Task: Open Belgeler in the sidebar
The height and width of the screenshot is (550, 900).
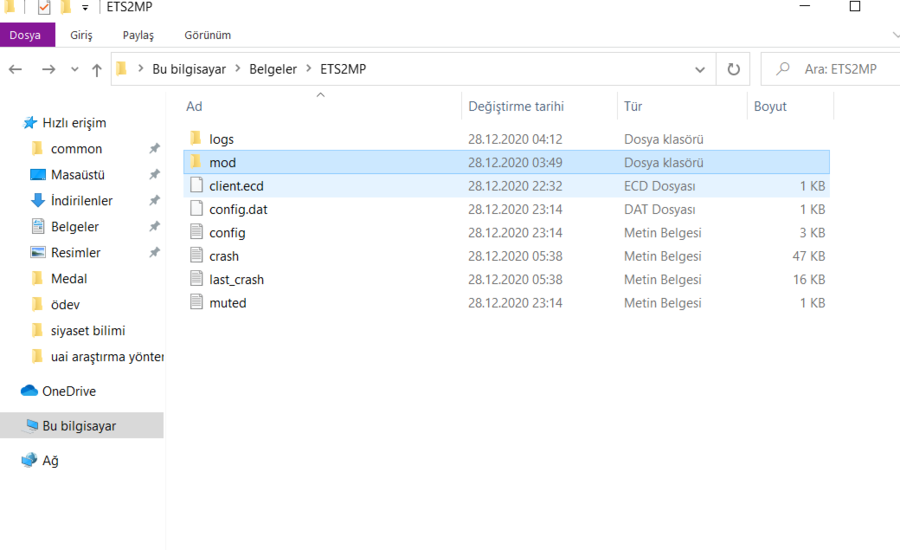Action: coord(75,227)
